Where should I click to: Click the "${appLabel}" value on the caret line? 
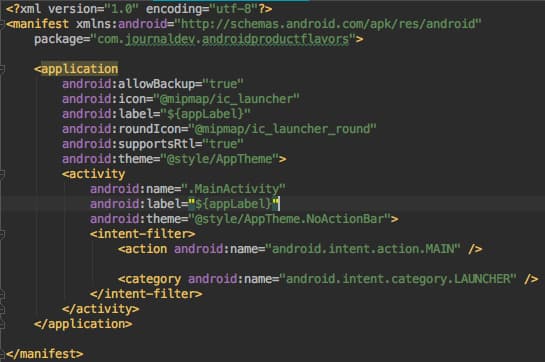tap(234, 204)
